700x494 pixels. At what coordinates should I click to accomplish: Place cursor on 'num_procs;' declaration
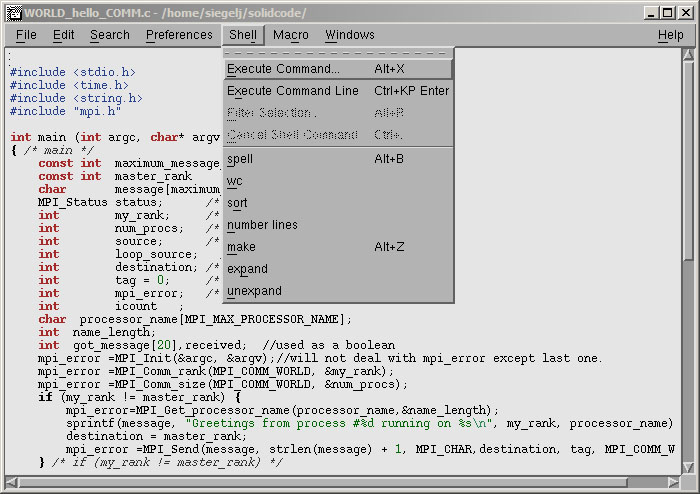point(149,228)
